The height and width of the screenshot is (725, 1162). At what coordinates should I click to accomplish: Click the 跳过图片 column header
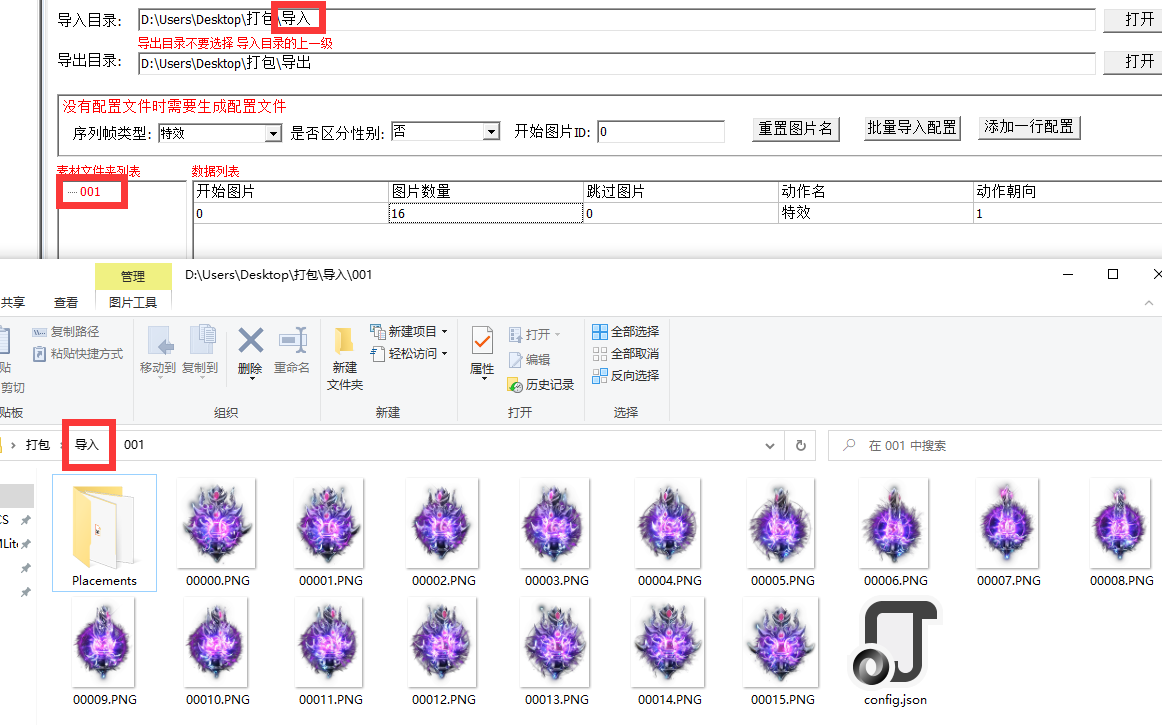click(x=681, y=192)
